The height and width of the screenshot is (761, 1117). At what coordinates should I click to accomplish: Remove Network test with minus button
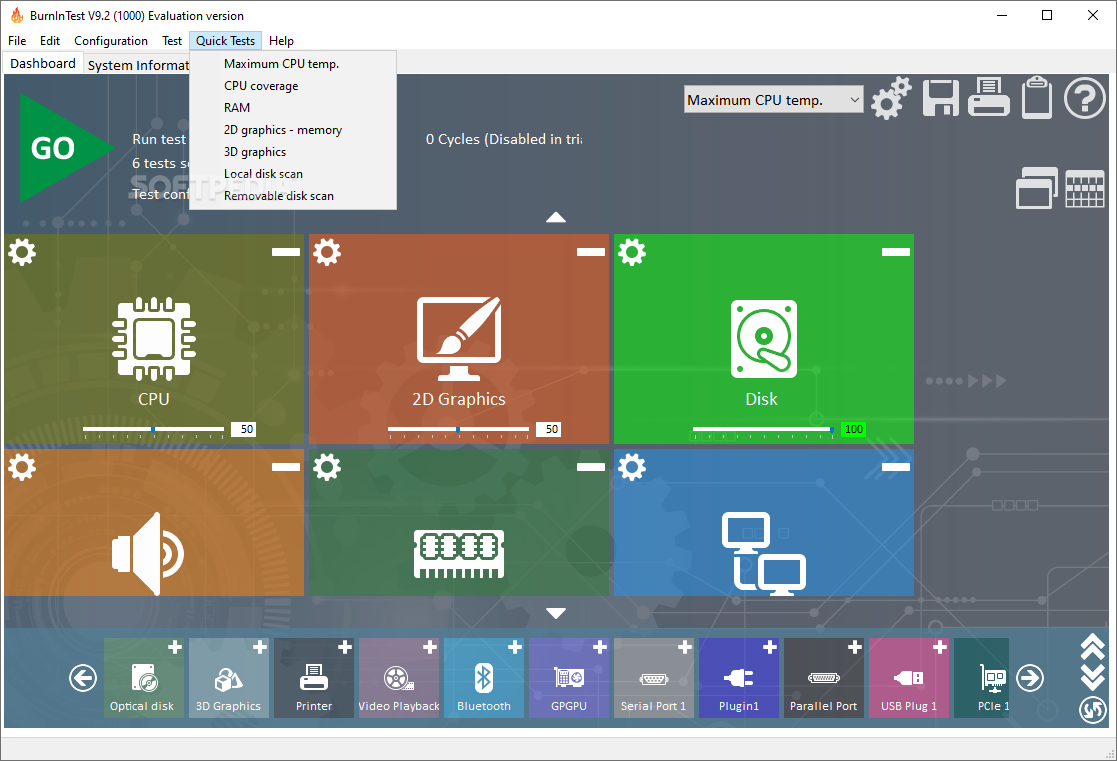coord(895,467)
